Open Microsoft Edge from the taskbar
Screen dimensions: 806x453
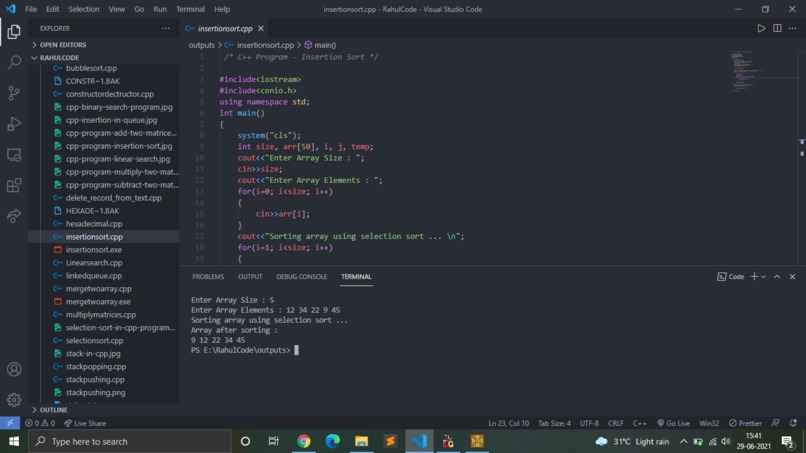(x=333, y=441)
